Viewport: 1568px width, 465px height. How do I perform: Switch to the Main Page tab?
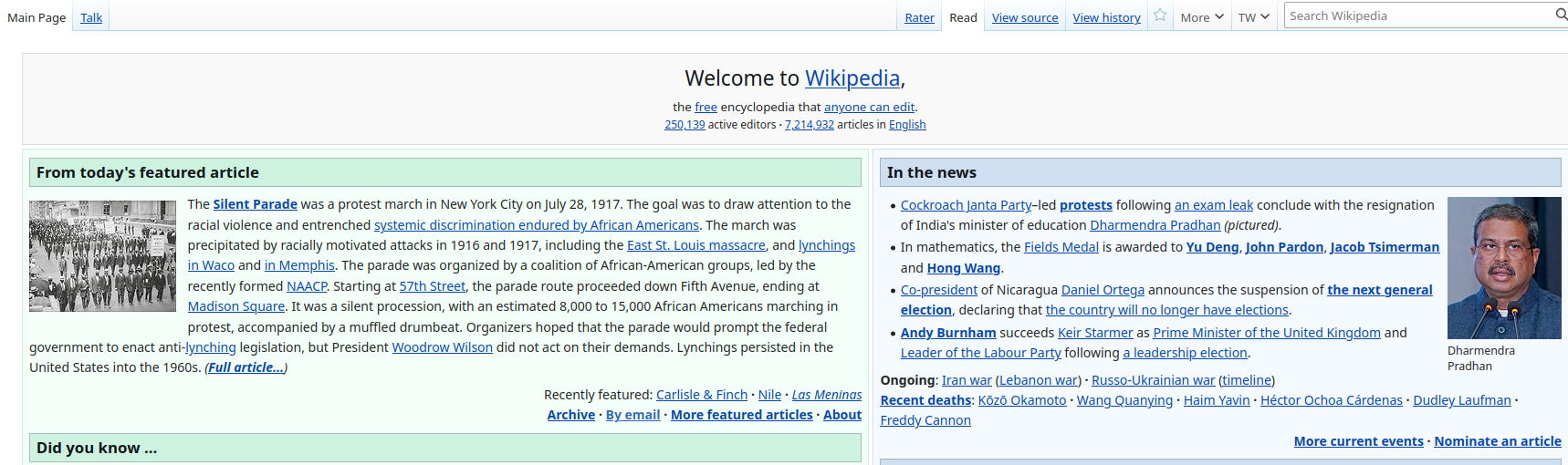pos(37,17)
